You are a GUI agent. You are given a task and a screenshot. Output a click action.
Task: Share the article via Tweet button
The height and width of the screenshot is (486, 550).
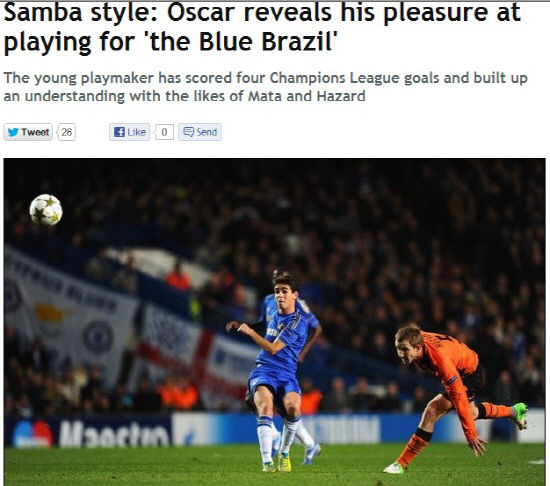(28, 132)
